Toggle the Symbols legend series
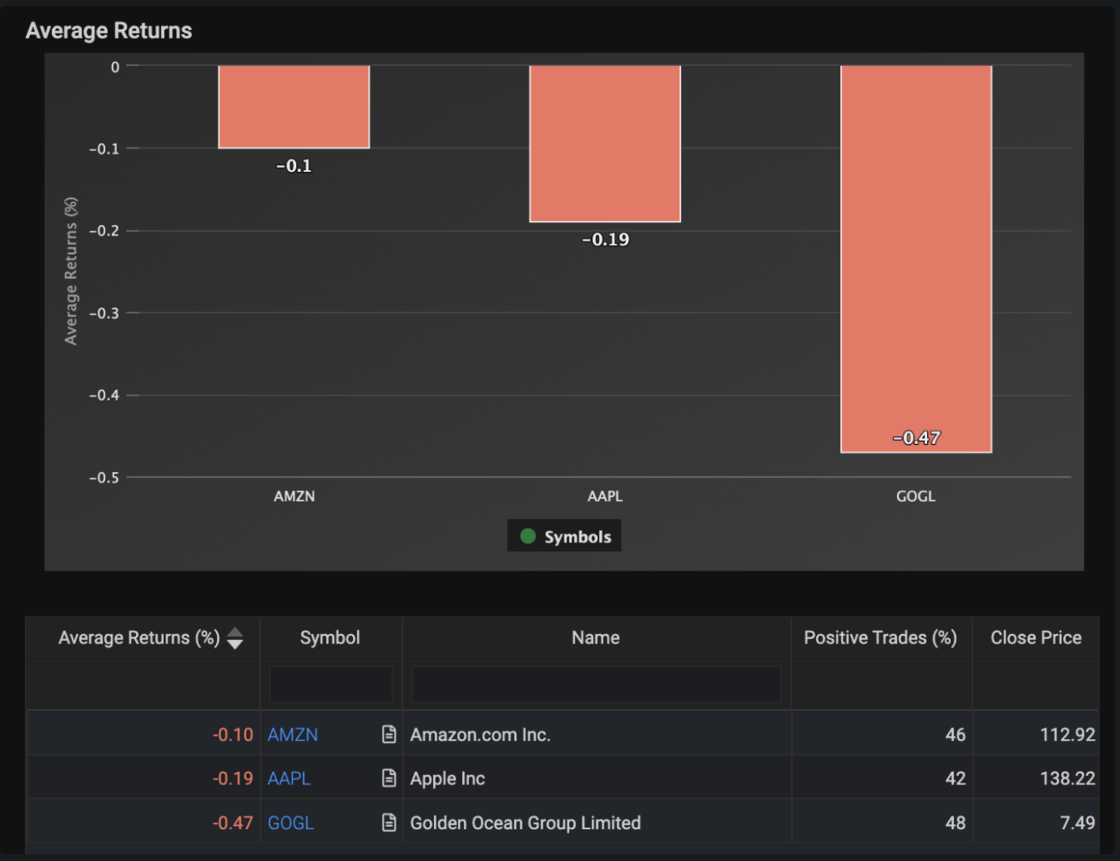The height and width of the screenshot is (861, 1120). 564,536
